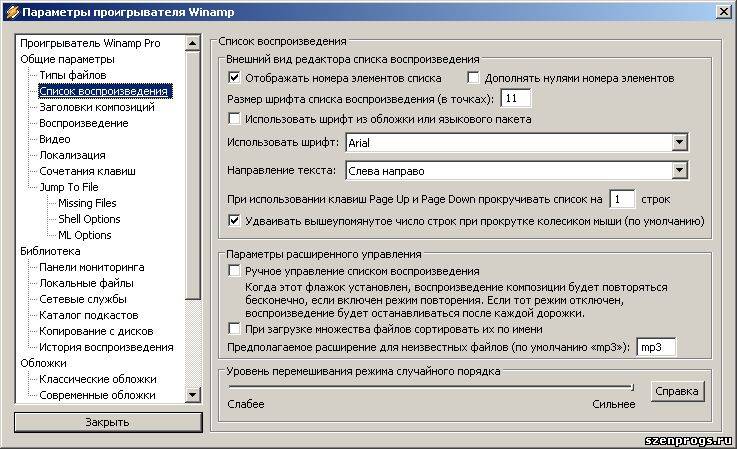Close the Winamp preferences window with X
Image resolution: width=737 pixels, height=450 pixels.
click(x=722, y=11)
